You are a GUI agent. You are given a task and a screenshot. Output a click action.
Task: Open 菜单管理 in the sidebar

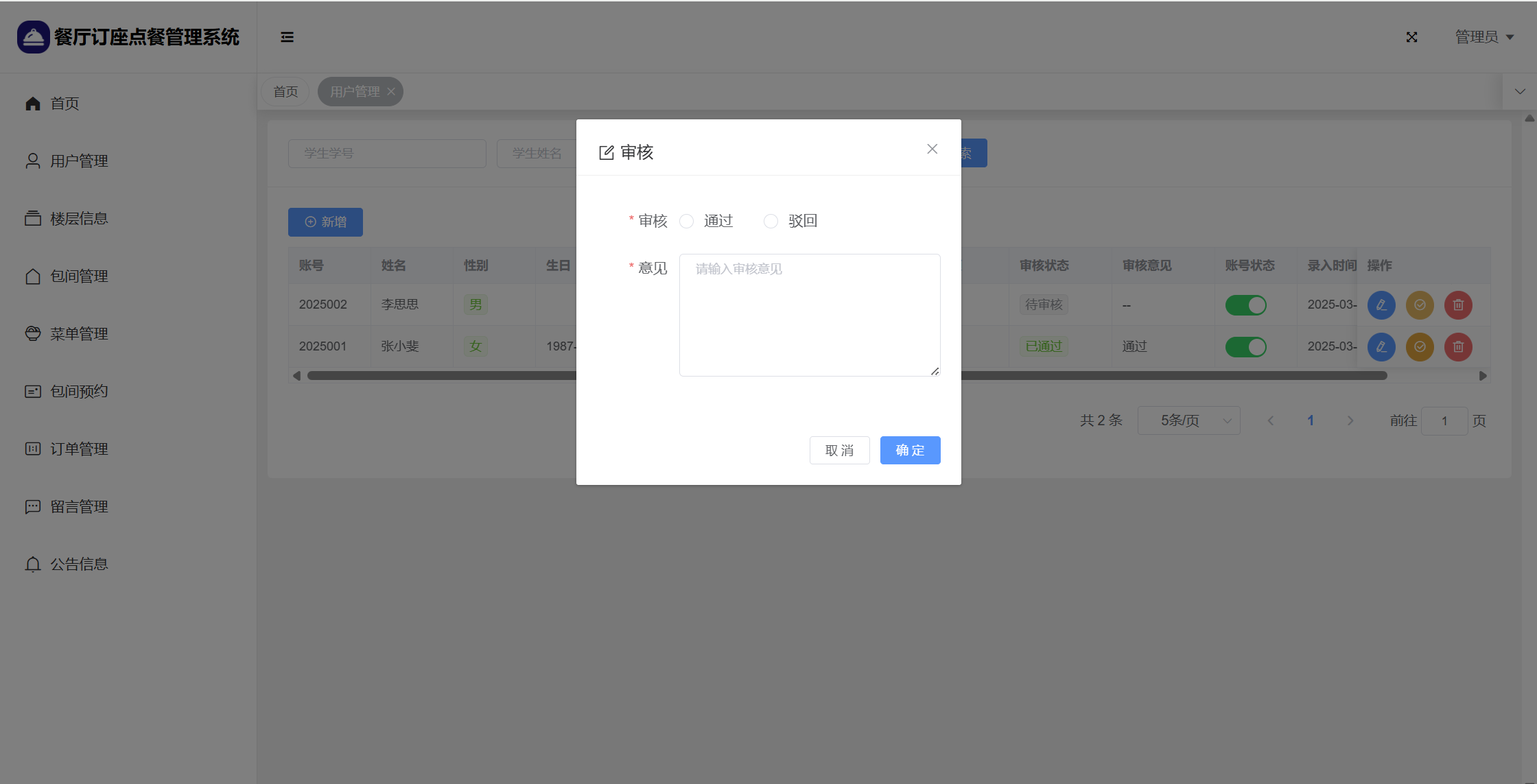[x=79, y=333]
